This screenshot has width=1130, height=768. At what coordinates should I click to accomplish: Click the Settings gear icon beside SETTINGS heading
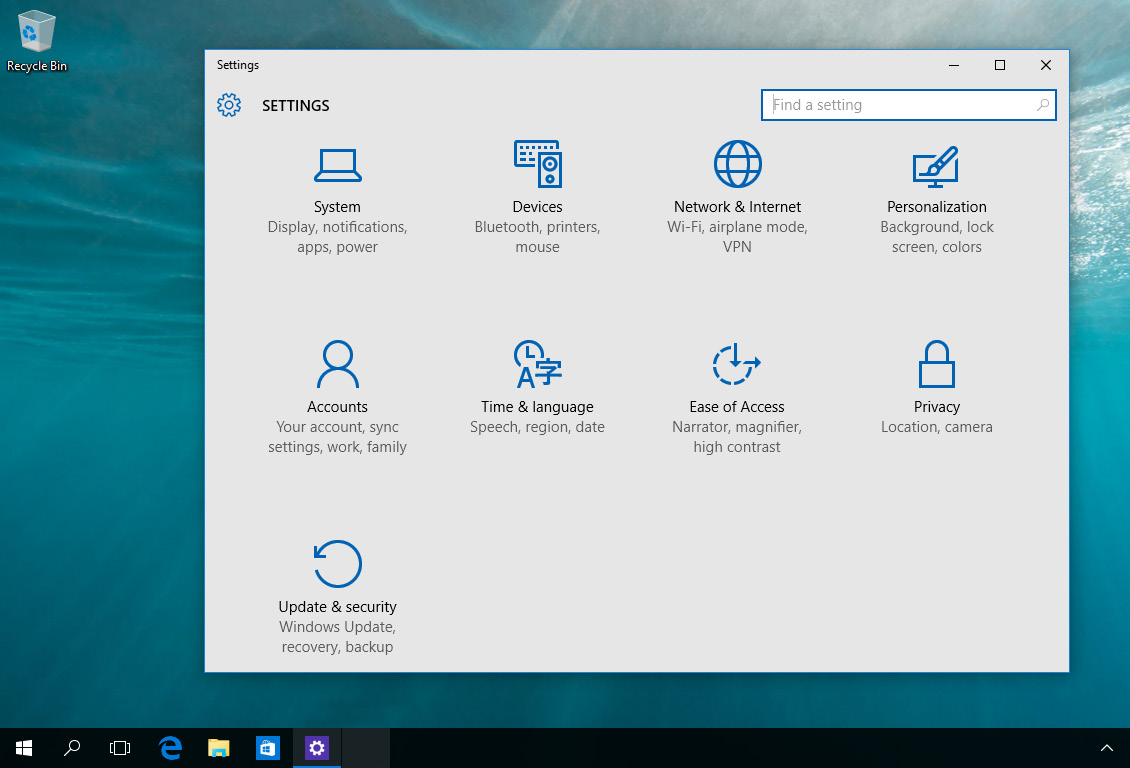point(229,105)
